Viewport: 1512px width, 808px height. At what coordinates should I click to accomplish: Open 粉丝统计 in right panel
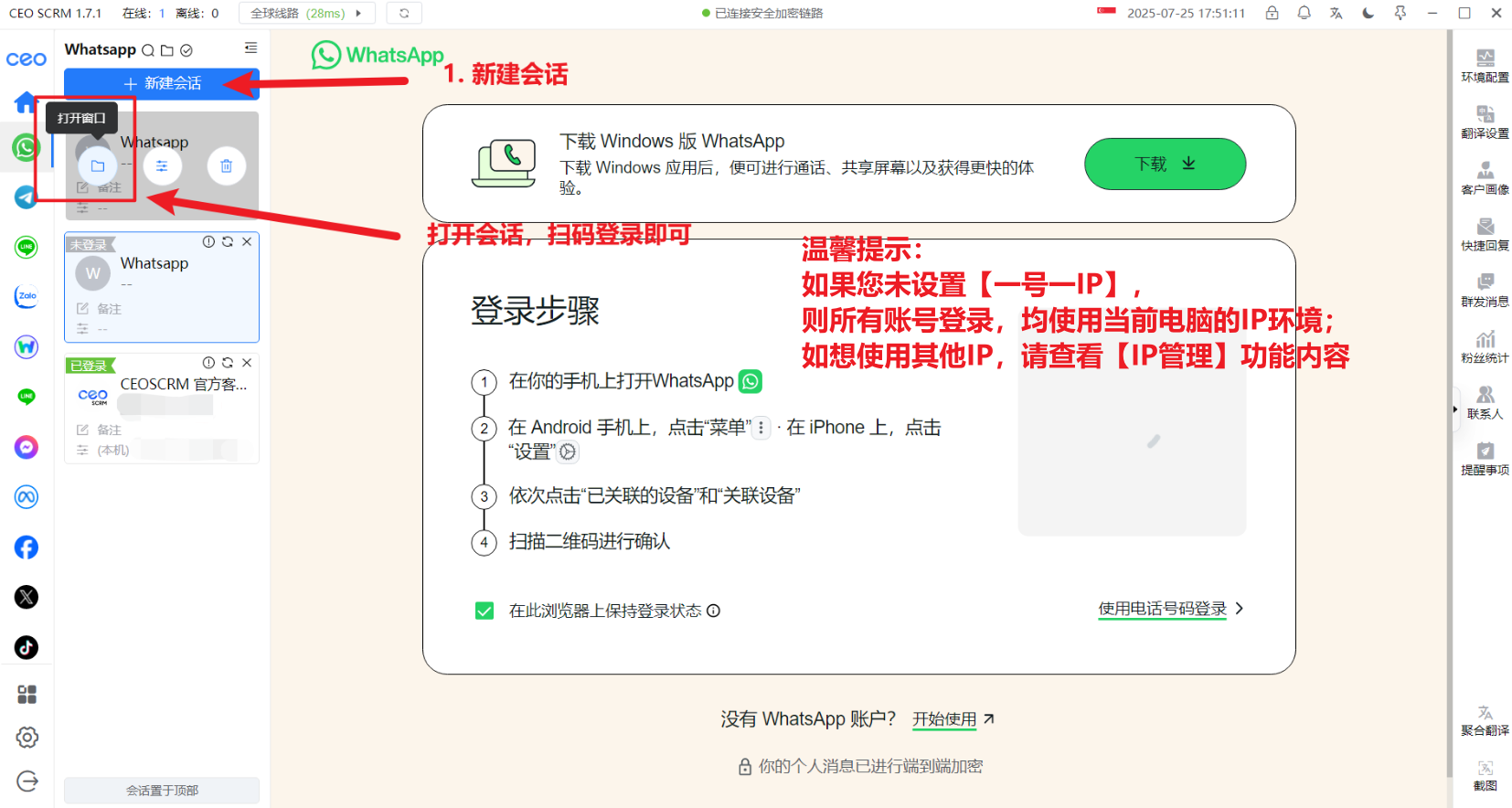tap(1485, 346)
